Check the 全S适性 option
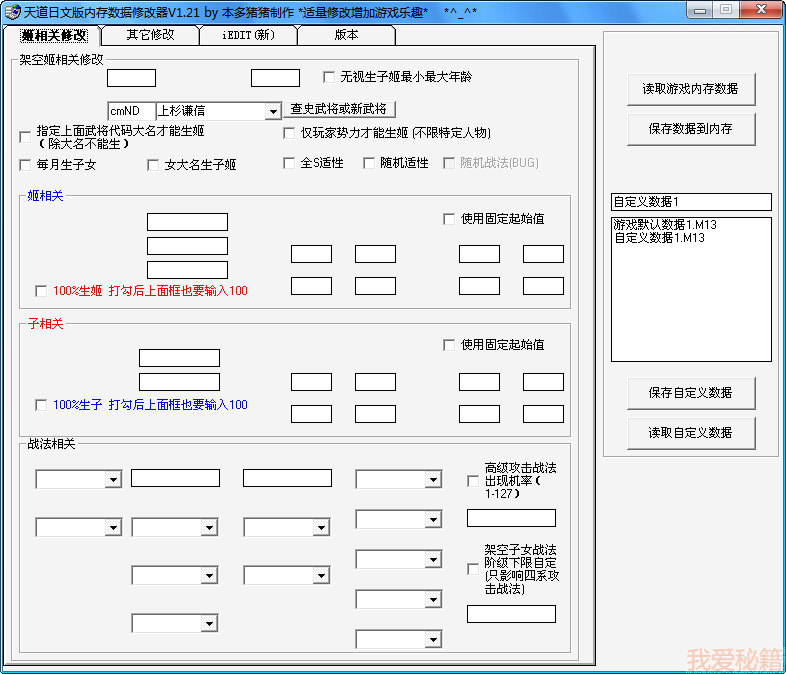The image size is (786, 674). 290,163
